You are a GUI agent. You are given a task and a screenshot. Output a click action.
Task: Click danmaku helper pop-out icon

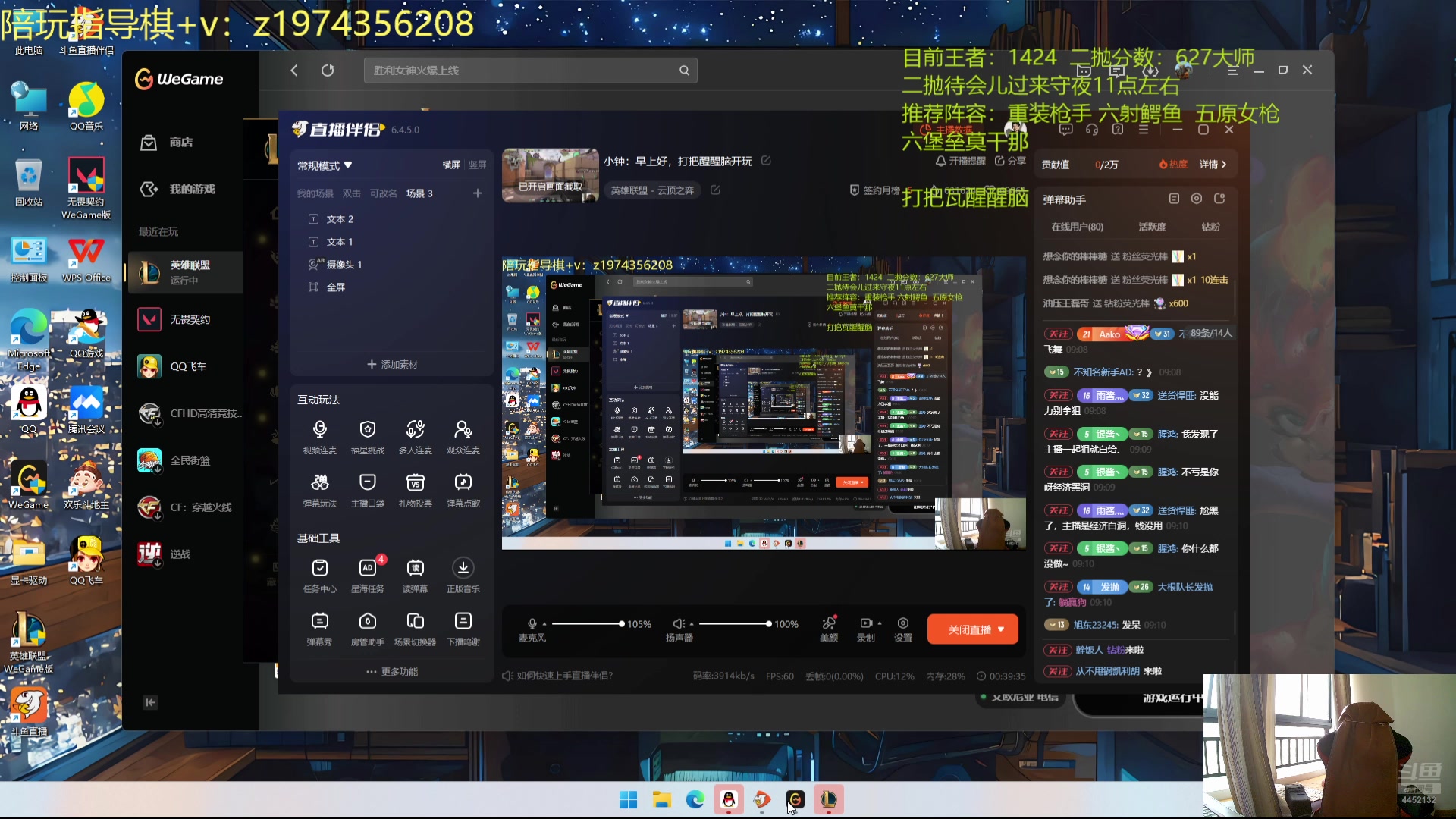click(x=1219, y=199)
